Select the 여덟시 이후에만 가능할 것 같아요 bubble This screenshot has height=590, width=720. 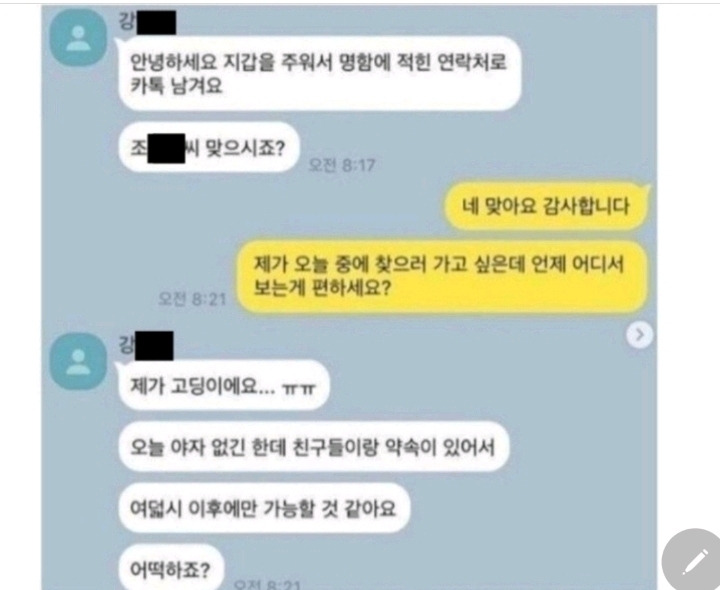click(264, 508)
